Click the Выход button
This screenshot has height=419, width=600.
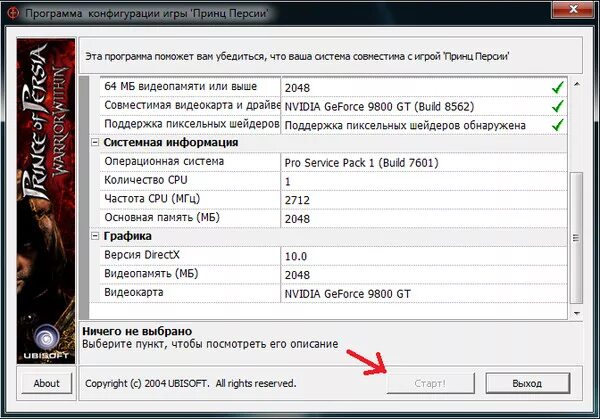point(527,383)
